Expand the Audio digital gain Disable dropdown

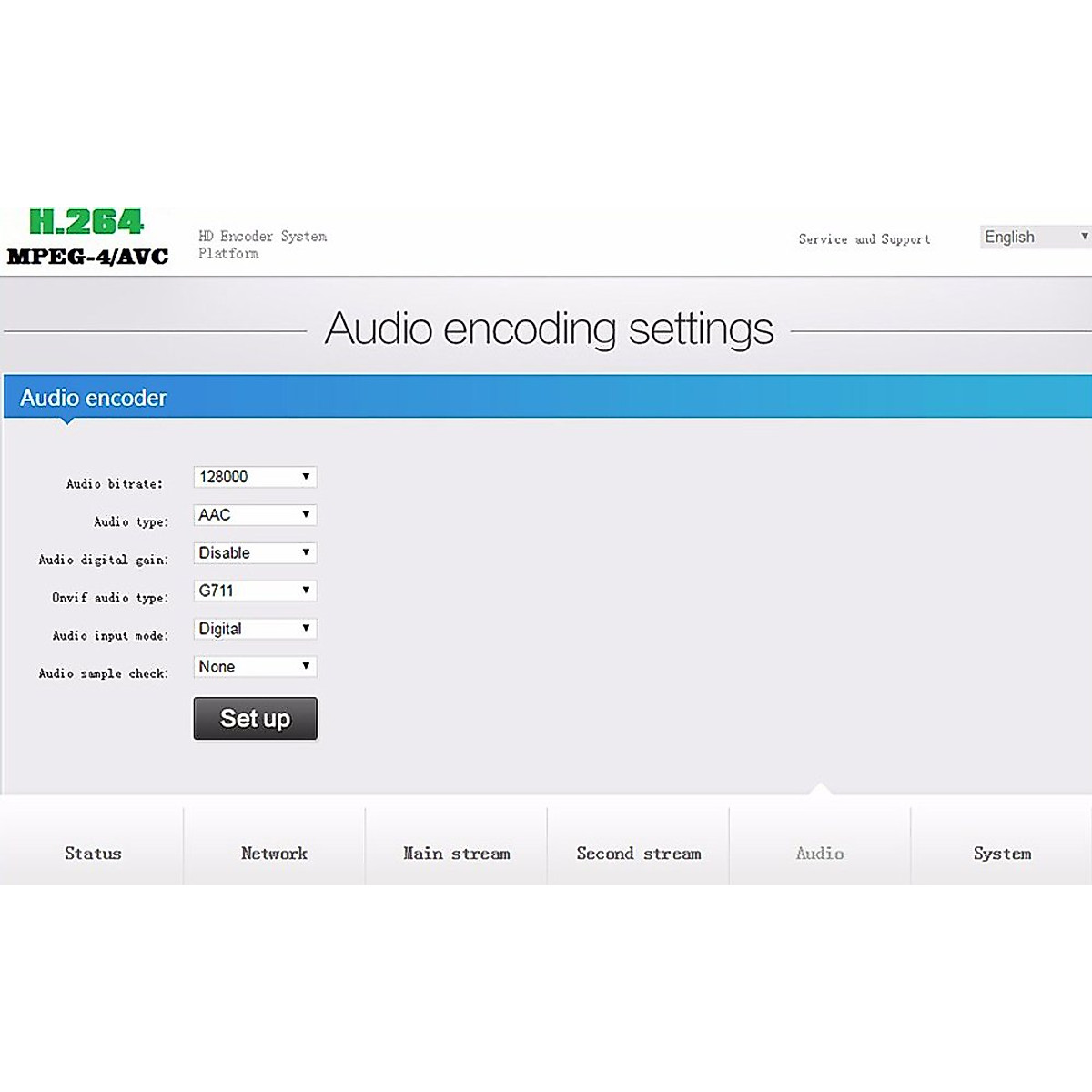coord(255,553)
